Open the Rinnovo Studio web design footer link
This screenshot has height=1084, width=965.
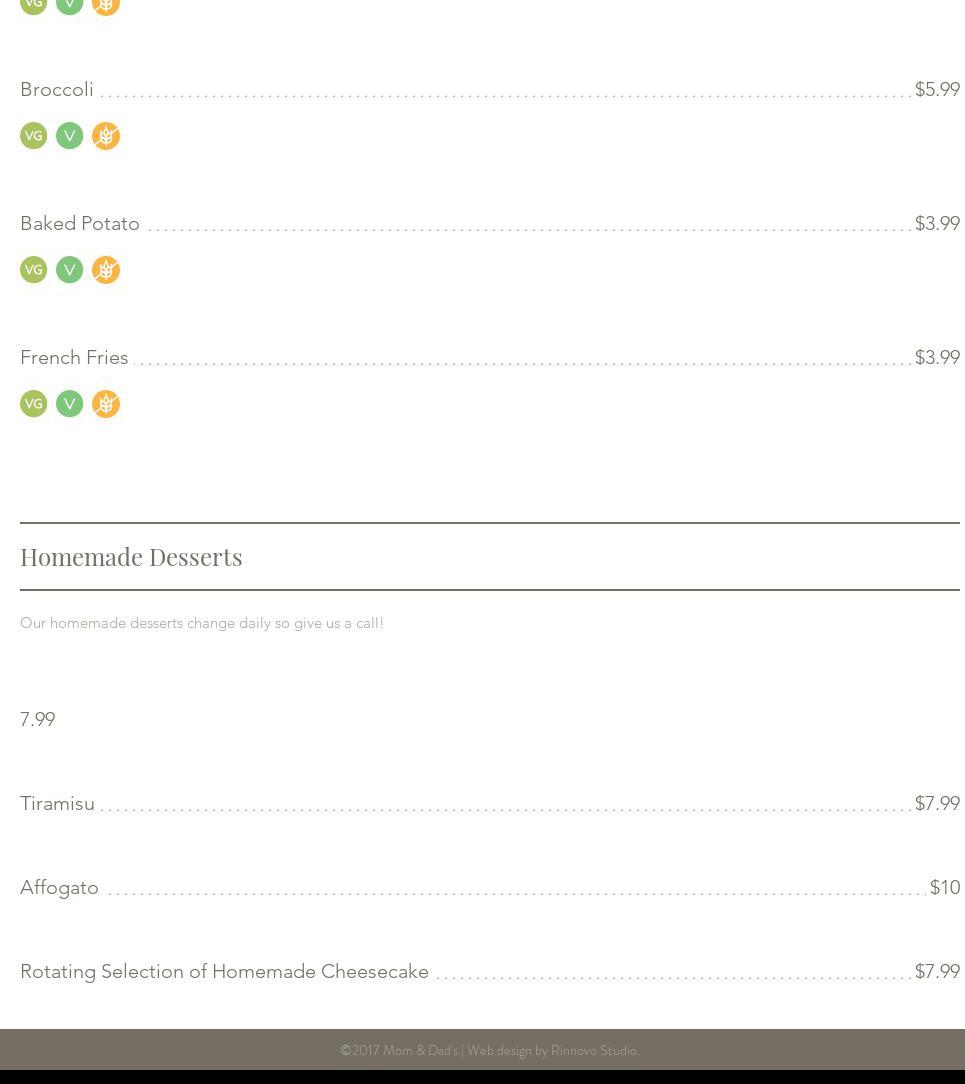pyautogui.click(x=594, y=1050)
